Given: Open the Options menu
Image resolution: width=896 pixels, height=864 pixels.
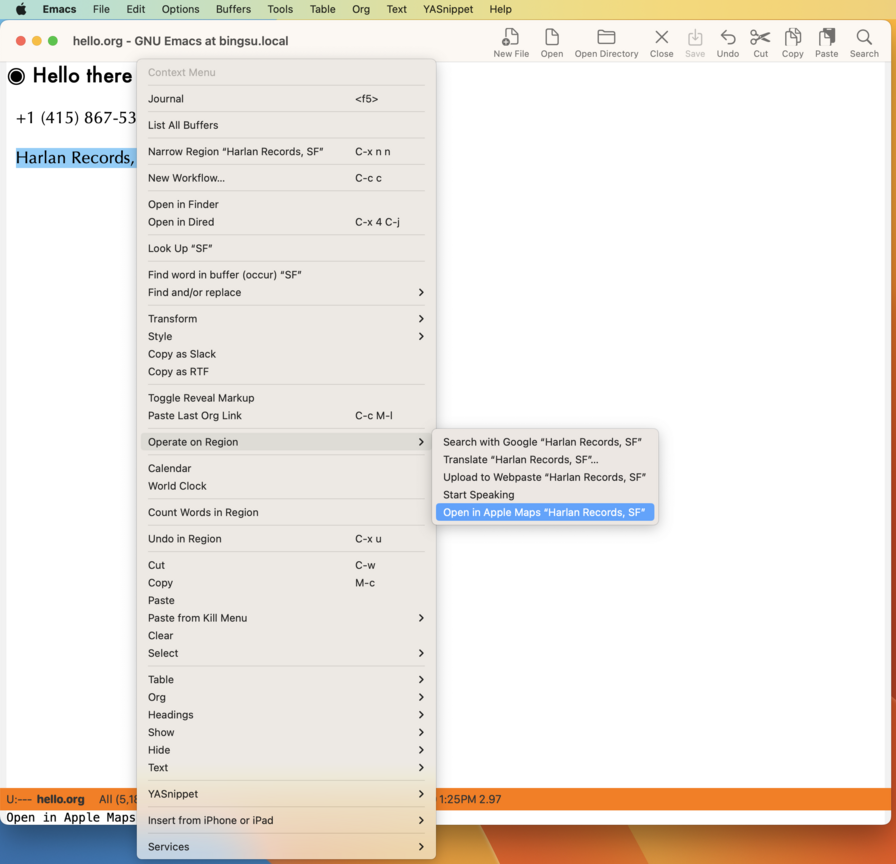Looking at the screenshot, I should click(x=180, y=9).
